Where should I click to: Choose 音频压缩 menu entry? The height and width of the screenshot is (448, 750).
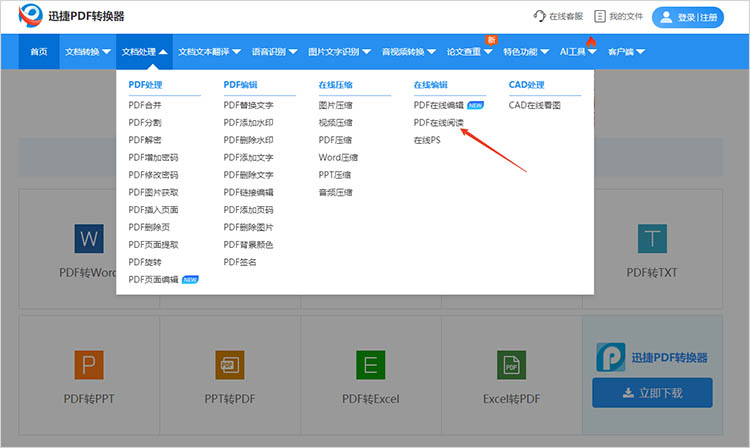click(335, 192)
